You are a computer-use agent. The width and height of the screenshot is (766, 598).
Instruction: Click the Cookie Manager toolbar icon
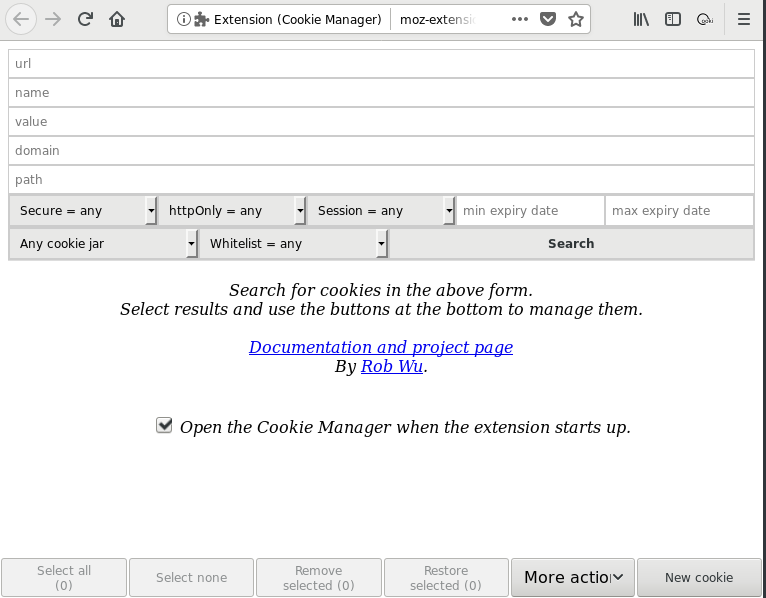click(705, 20)
